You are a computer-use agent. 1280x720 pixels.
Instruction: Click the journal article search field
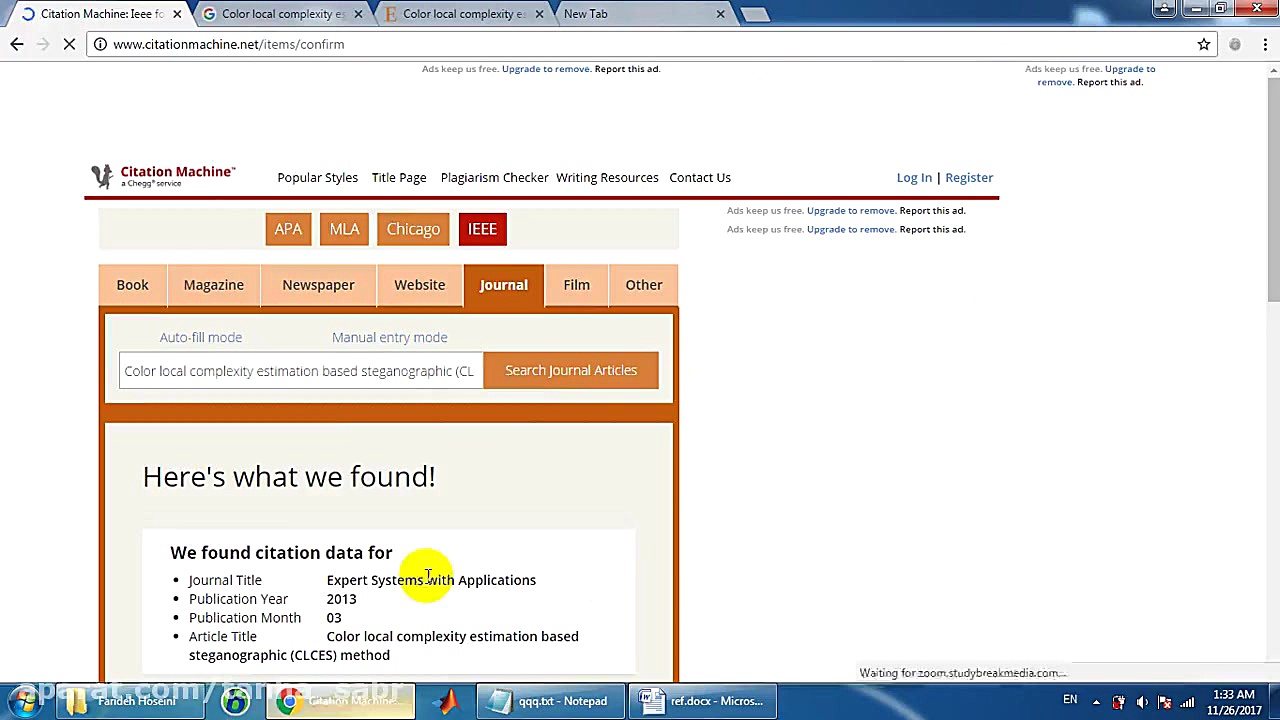tap(301, 371)
